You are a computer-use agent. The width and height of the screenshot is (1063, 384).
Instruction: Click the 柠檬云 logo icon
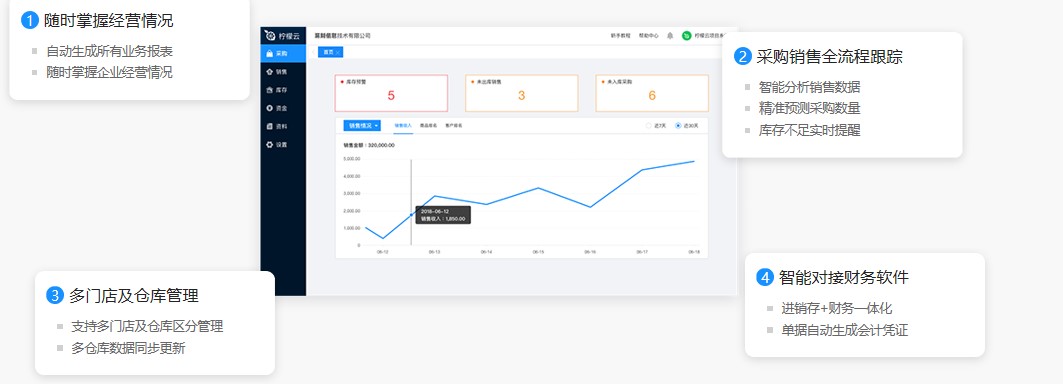click(270, 35)
